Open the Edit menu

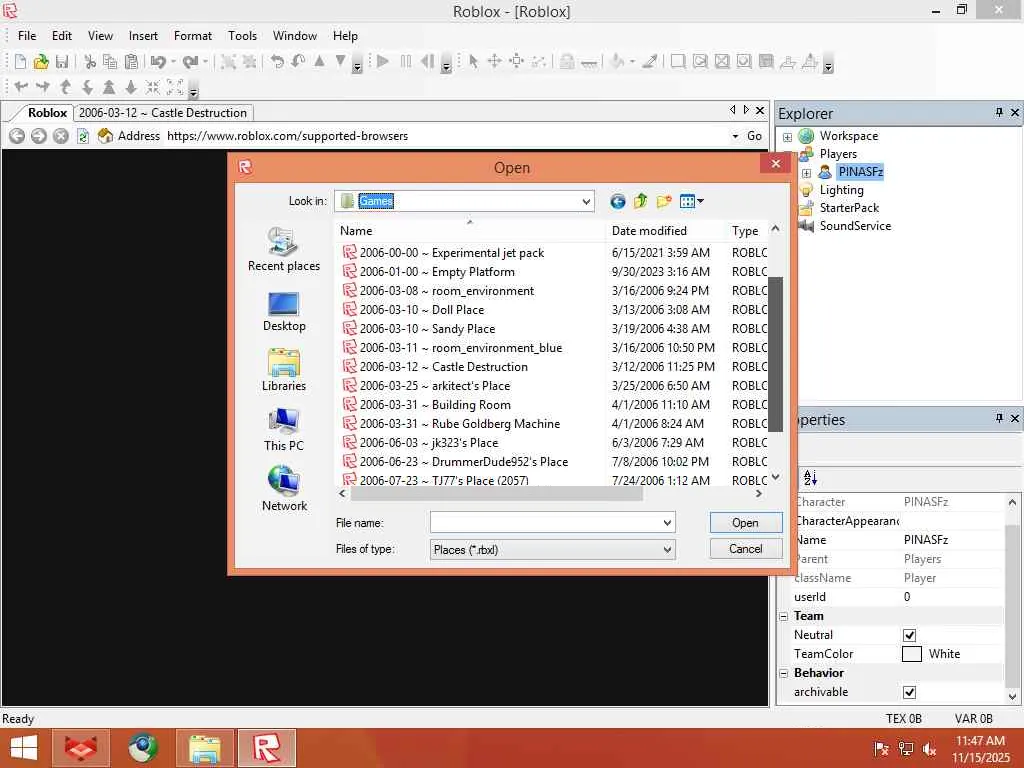(x=62, y=36)
